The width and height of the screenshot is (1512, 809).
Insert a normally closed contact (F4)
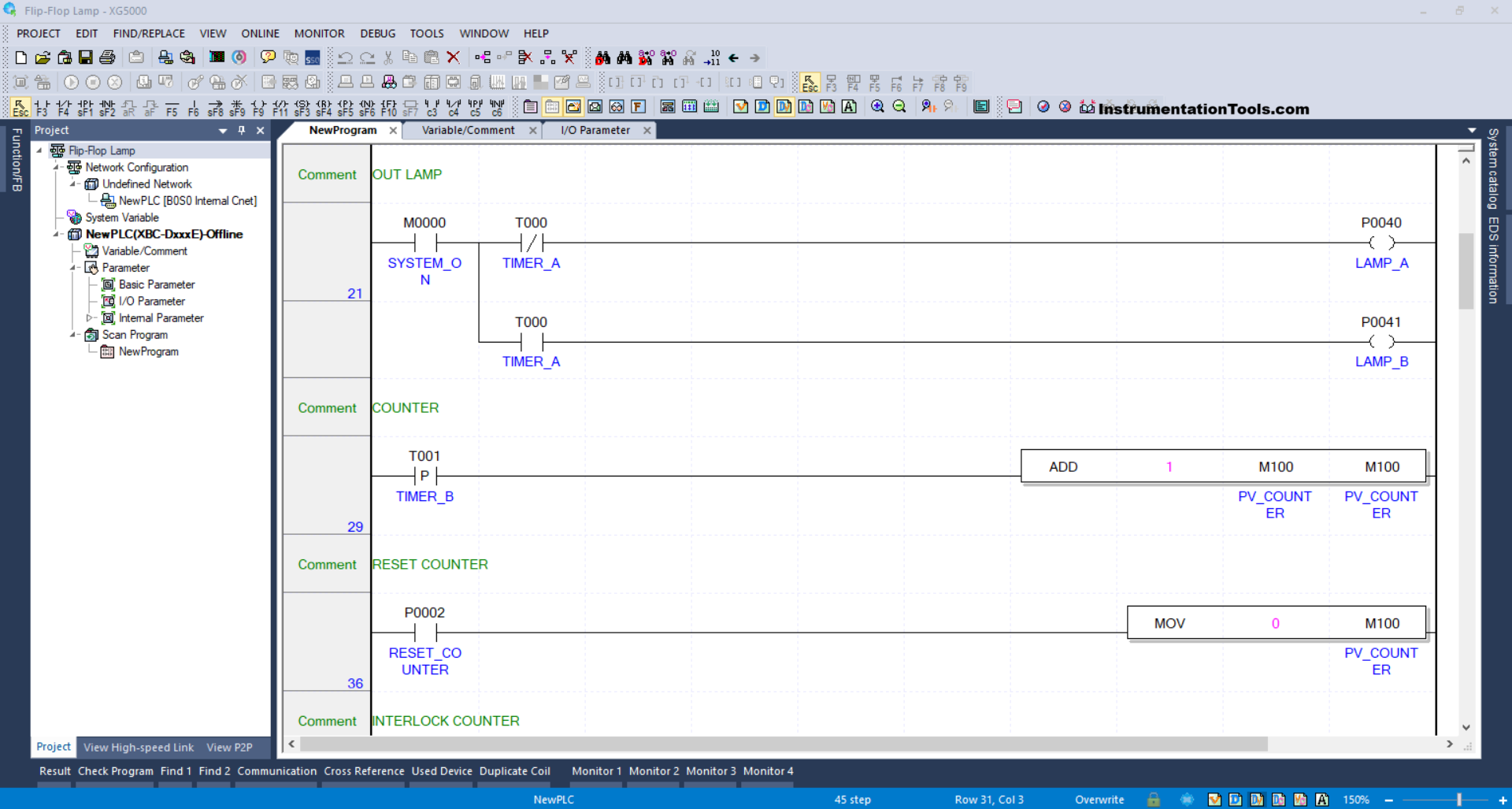pos(64,107)
